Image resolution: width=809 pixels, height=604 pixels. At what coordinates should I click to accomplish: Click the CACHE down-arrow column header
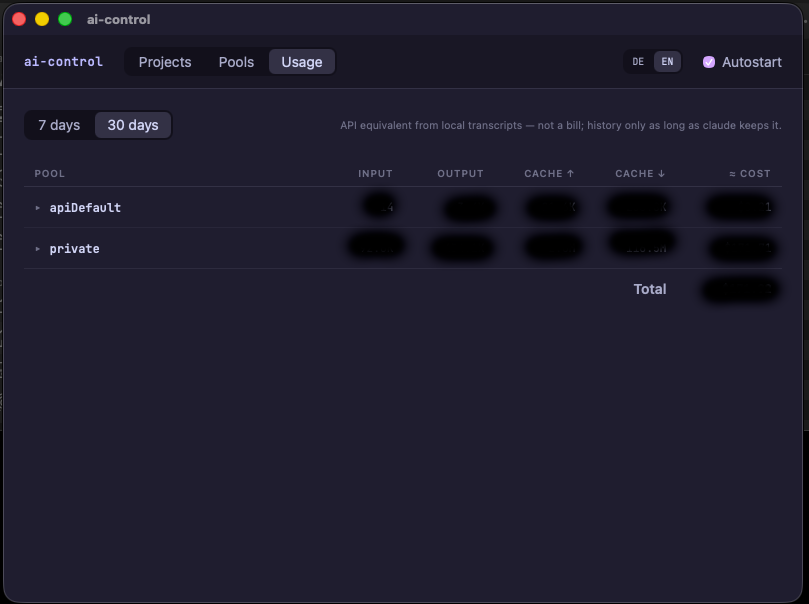(x=640, y=173)
